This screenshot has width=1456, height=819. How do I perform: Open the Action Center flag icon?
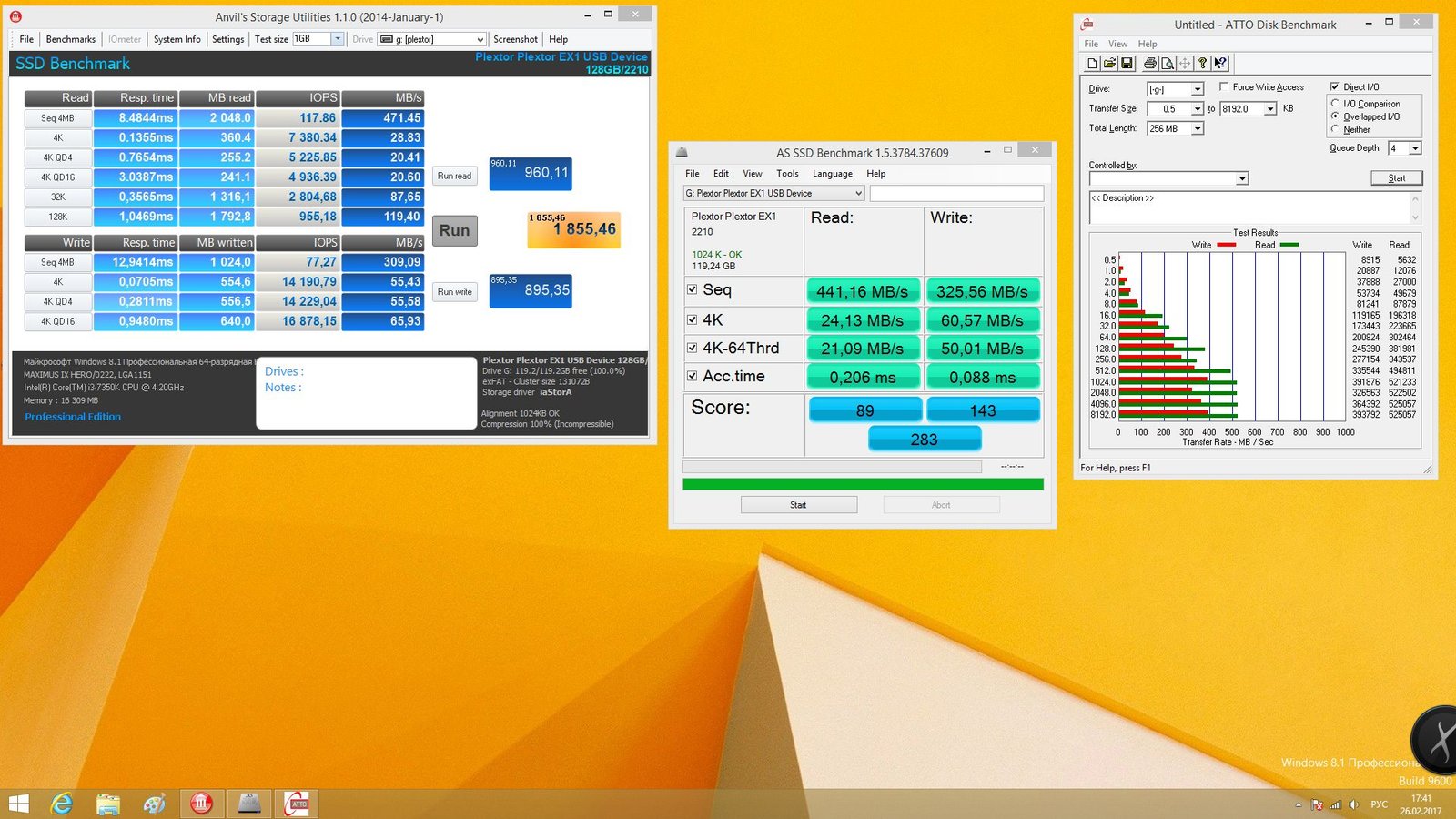1317,804
